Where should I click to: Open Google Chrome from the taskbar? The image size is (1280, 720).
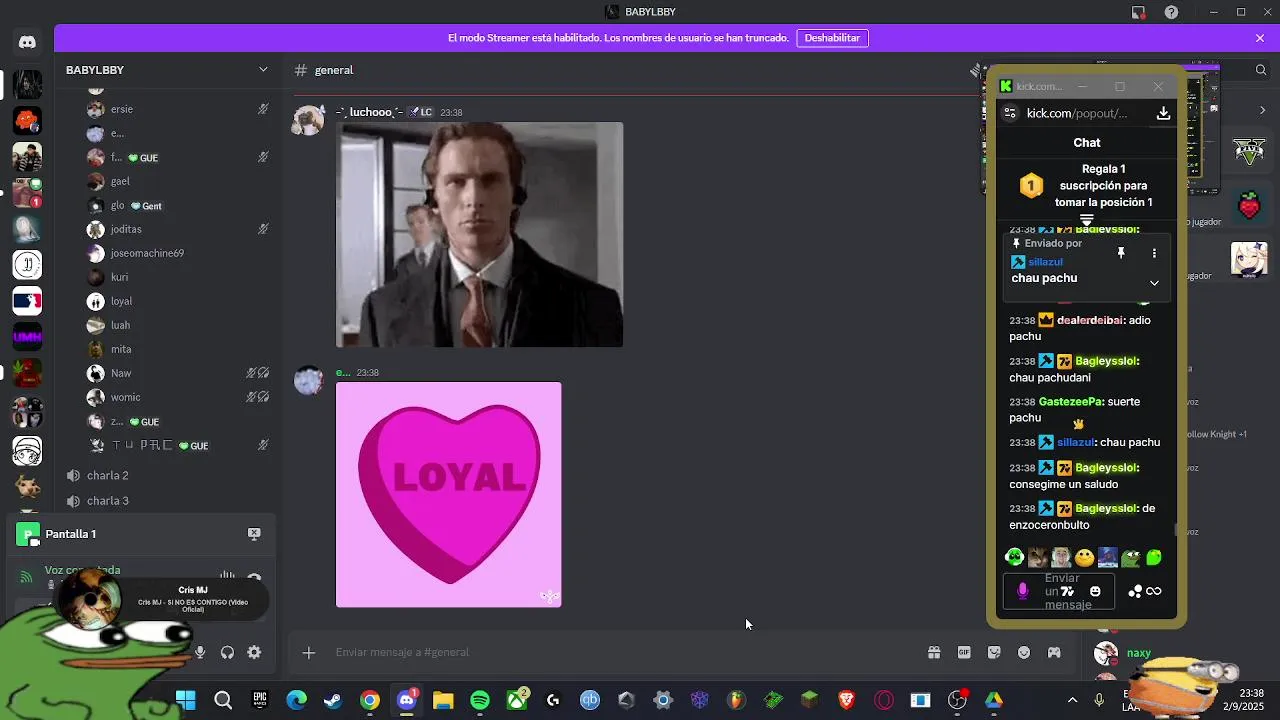370,700
